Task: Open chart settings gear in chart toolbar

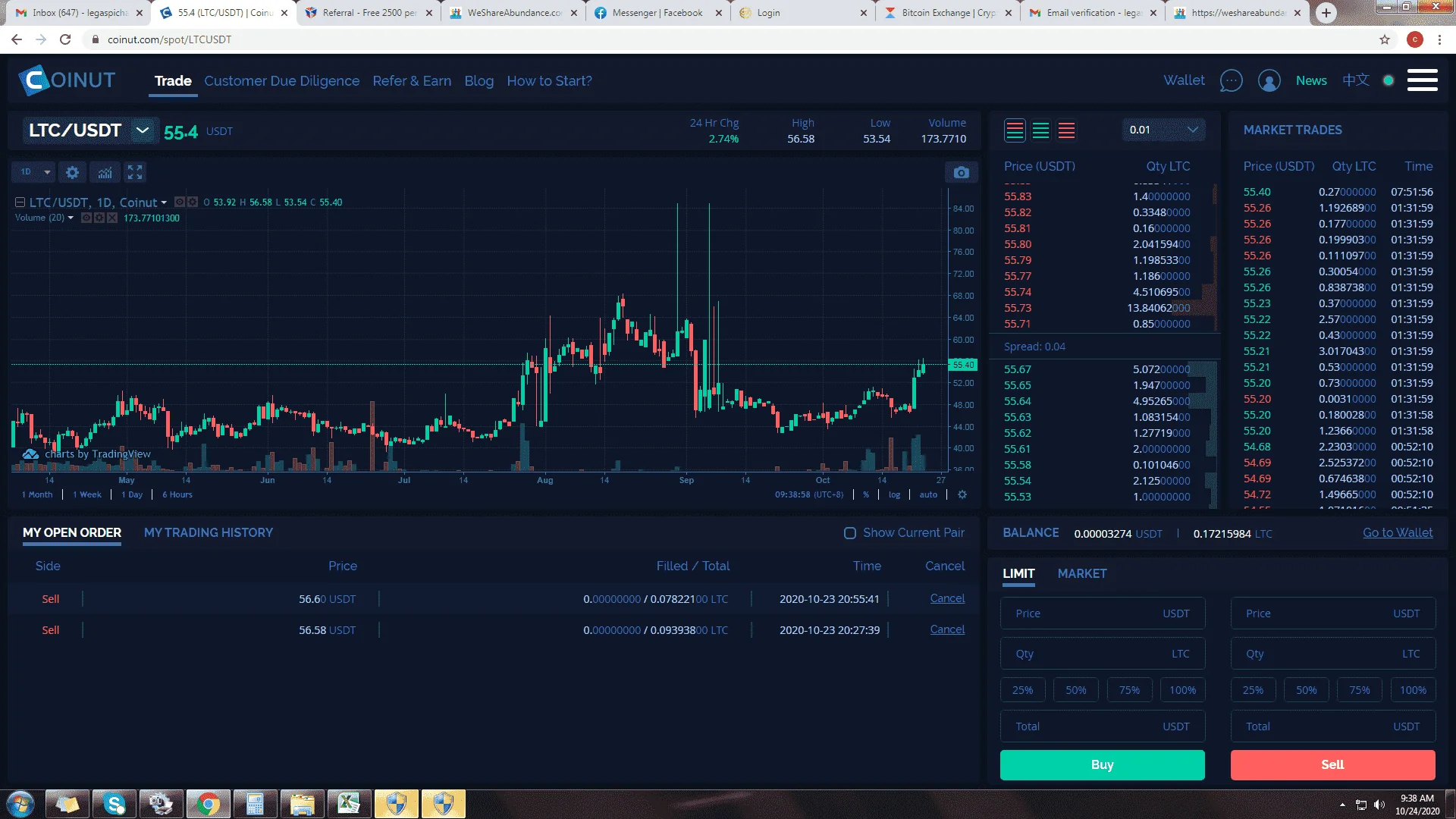Action: pyautogui.click(x=72, y=173)
